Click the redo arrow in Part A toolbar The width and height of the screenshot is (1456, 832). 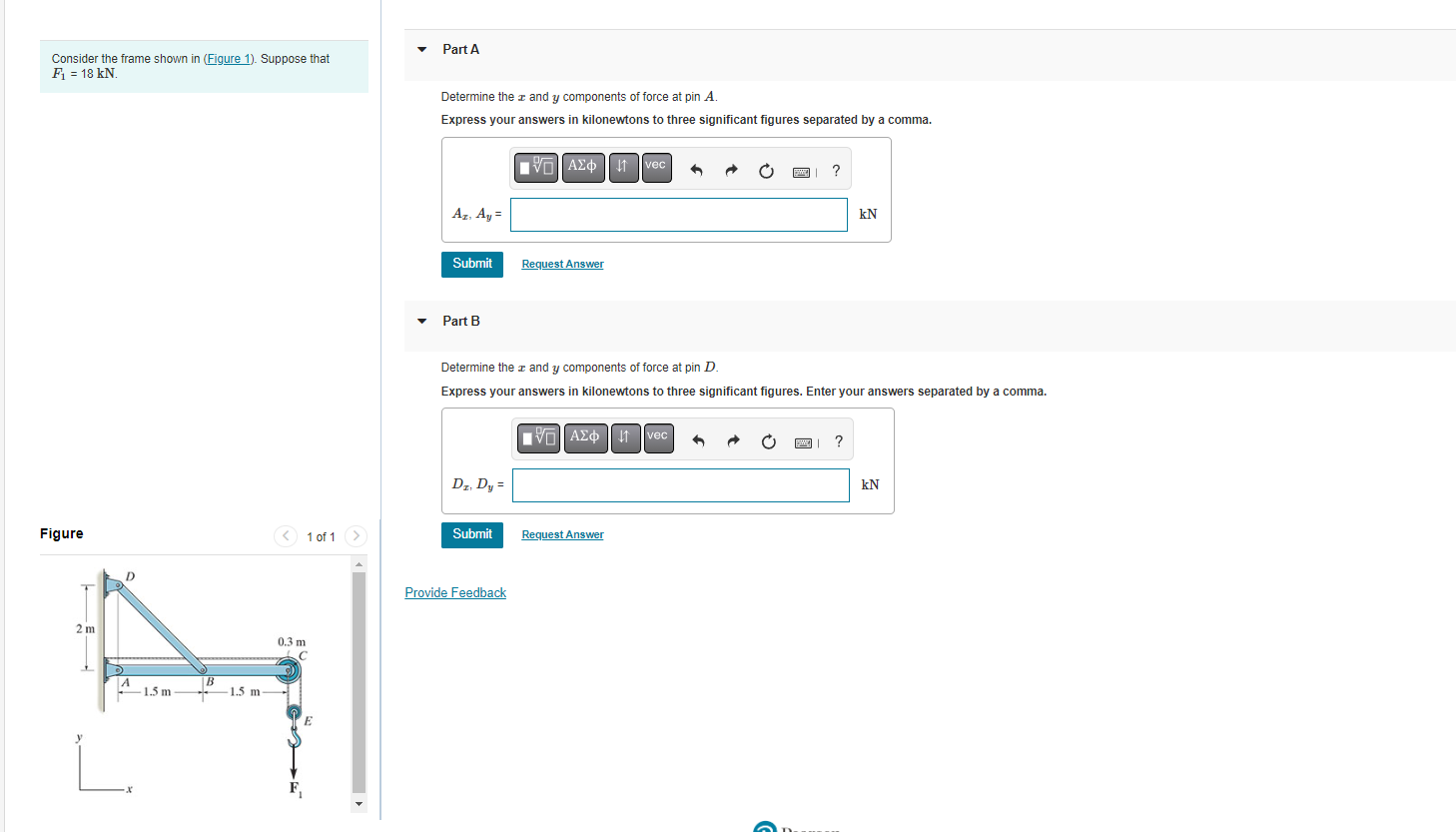[731, 170]
